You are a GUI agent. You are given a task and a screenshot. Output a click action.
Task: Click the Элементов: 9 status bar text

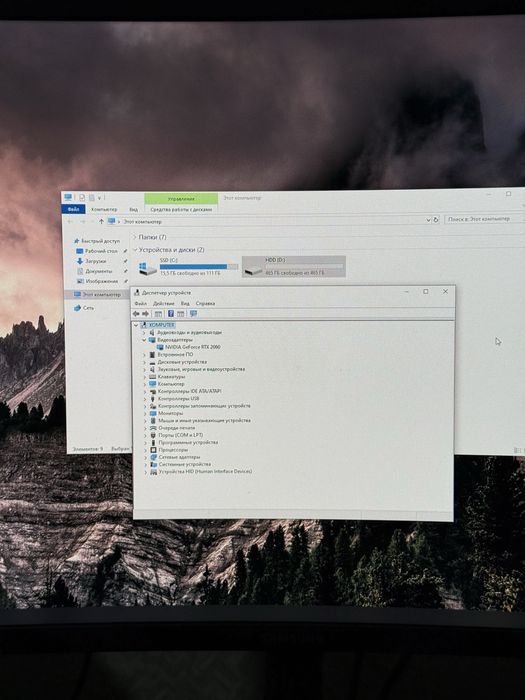point(88,449)
